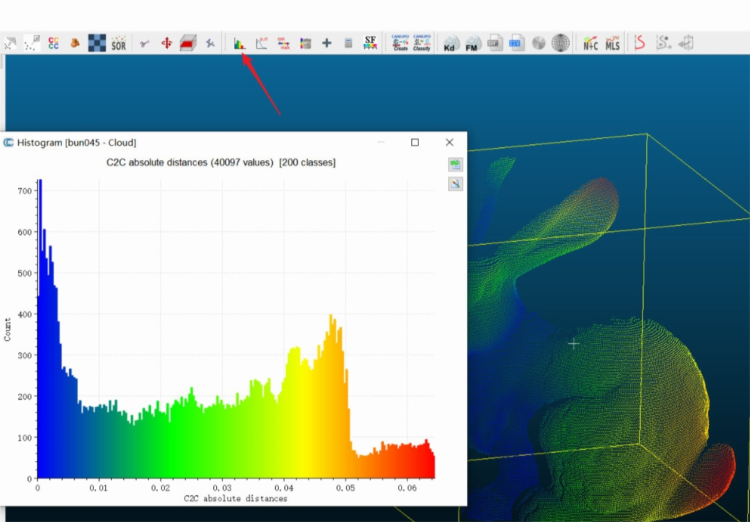Click the red four-arrow axis icon
750x522 pixels.
(166, 44)
